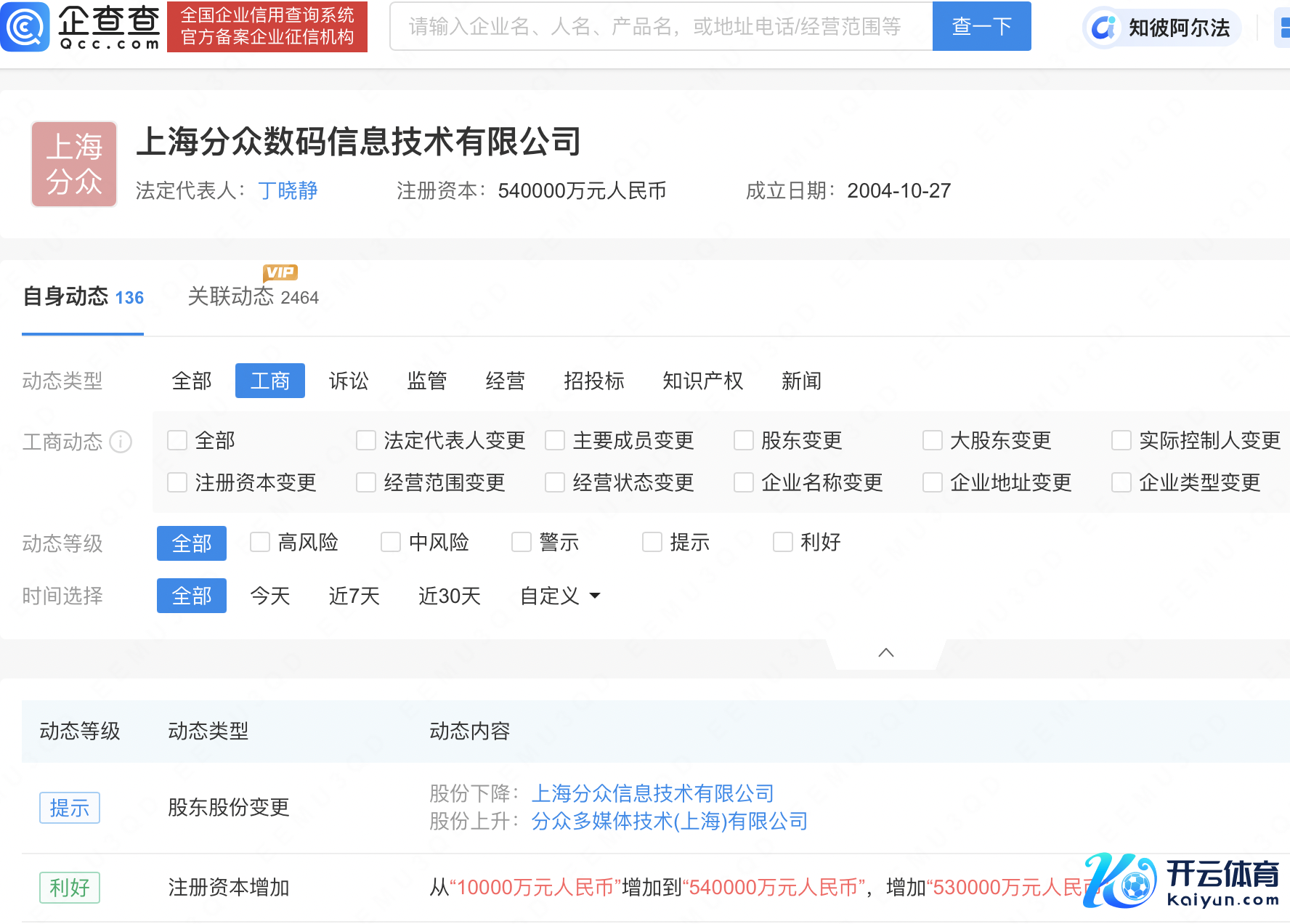Toggle the 股东变更 checkbox

coord(744,440)
